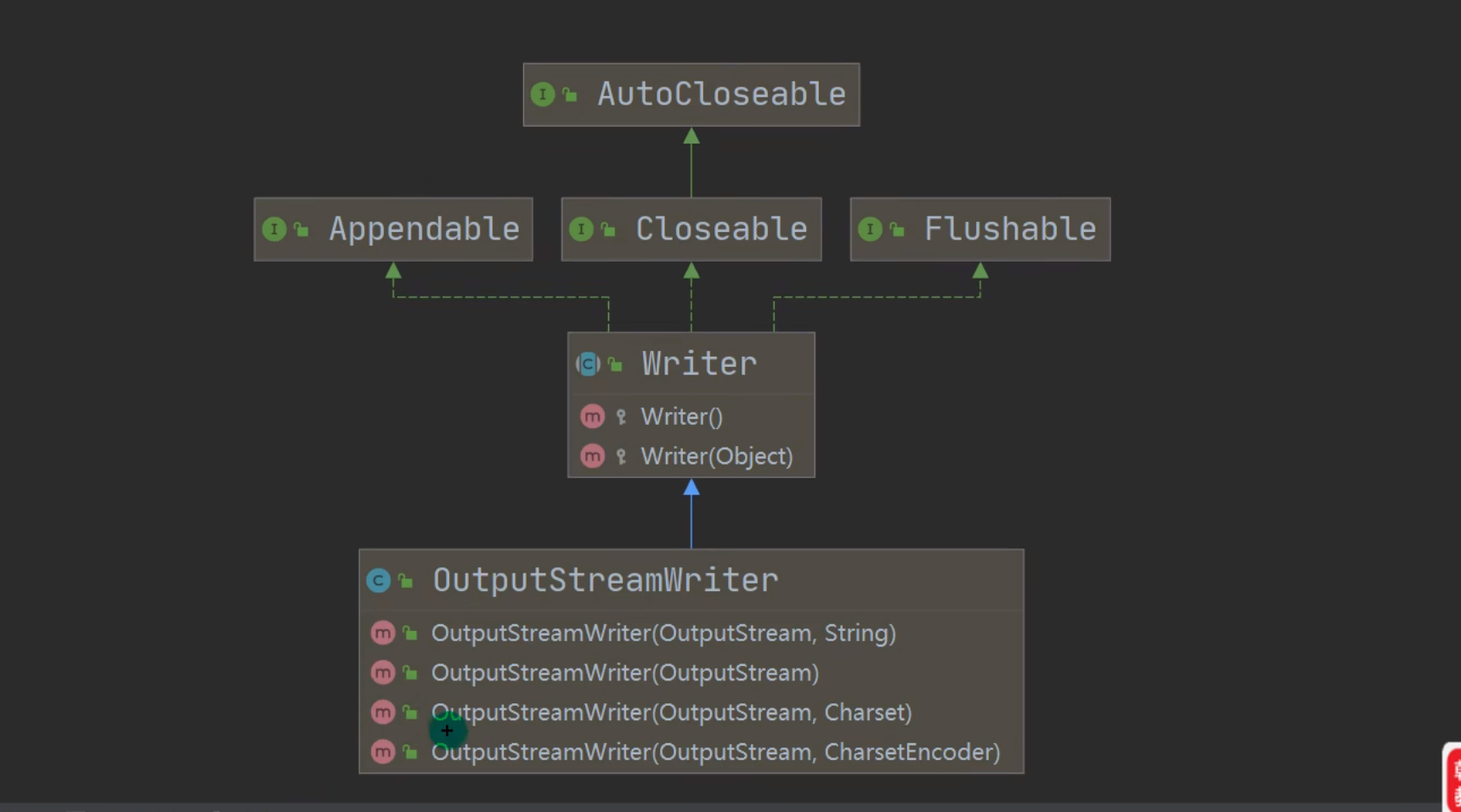Select the Closeable interface node
This screenshot has height=812, width=1461.
tap(691, 229)
